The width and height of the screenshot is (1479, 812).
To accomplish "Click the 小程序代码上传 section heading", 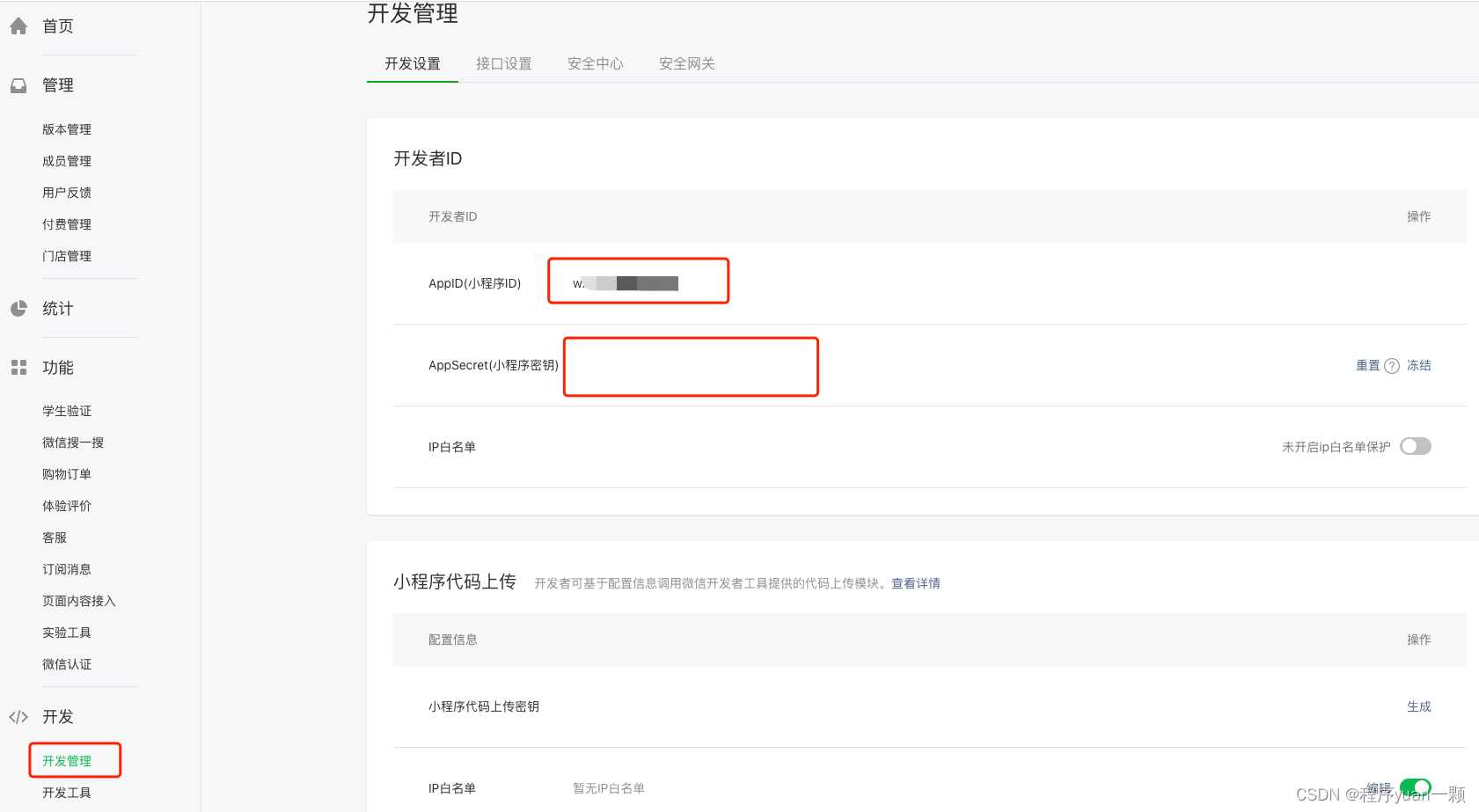I will (455, 582).
